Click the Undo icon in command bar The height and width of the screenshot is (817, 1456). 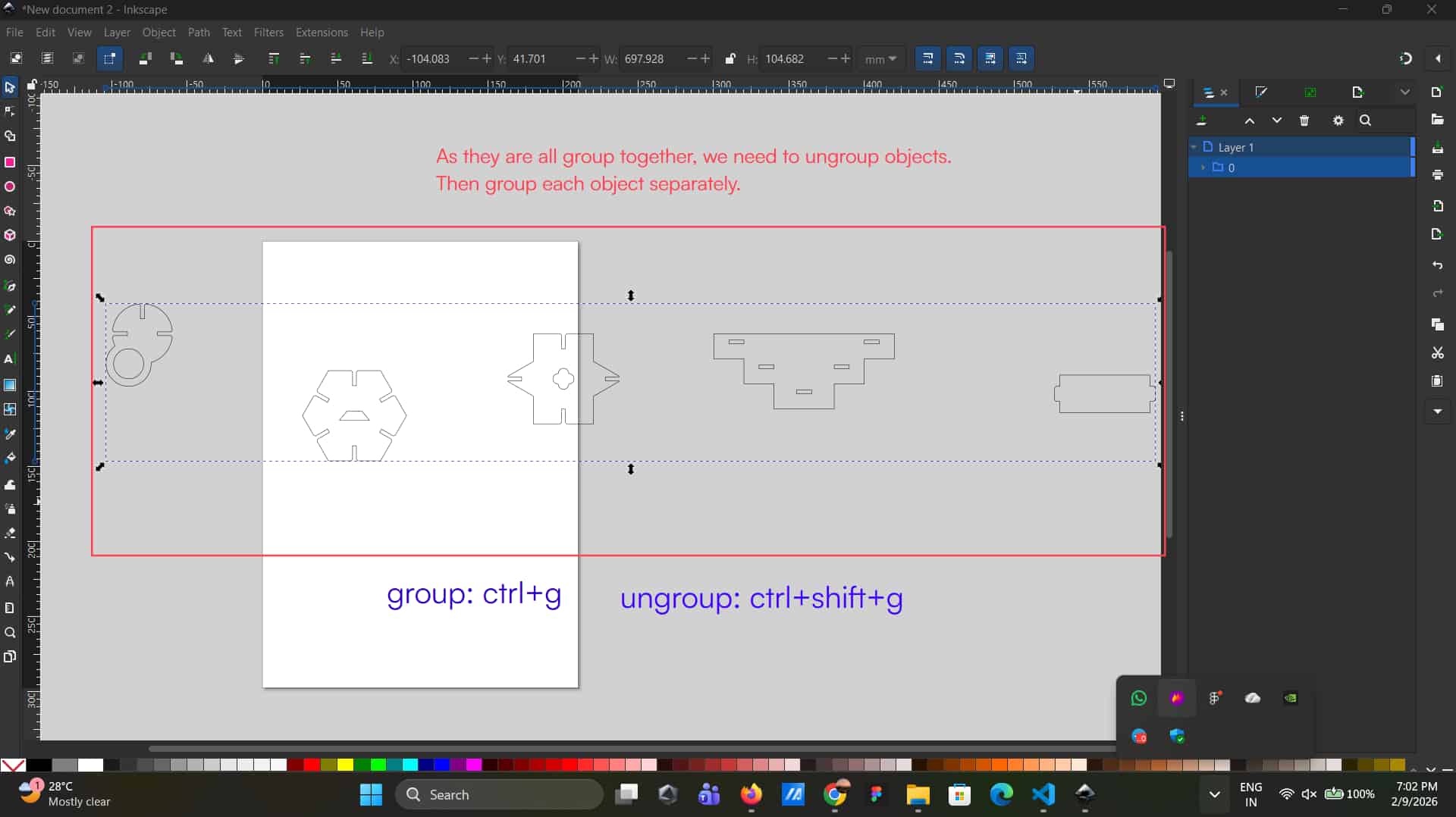[1437, 265]
